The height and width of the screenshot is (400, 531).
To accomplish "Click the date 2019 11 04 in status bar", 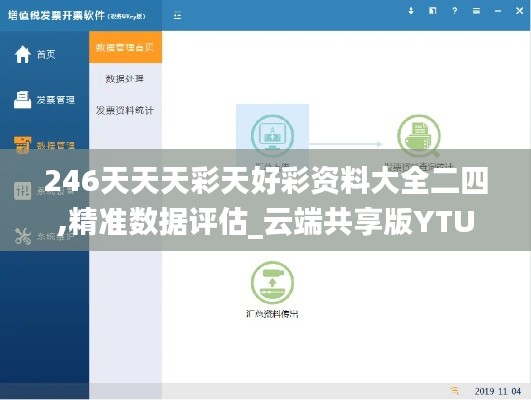I will pos(497,391).
